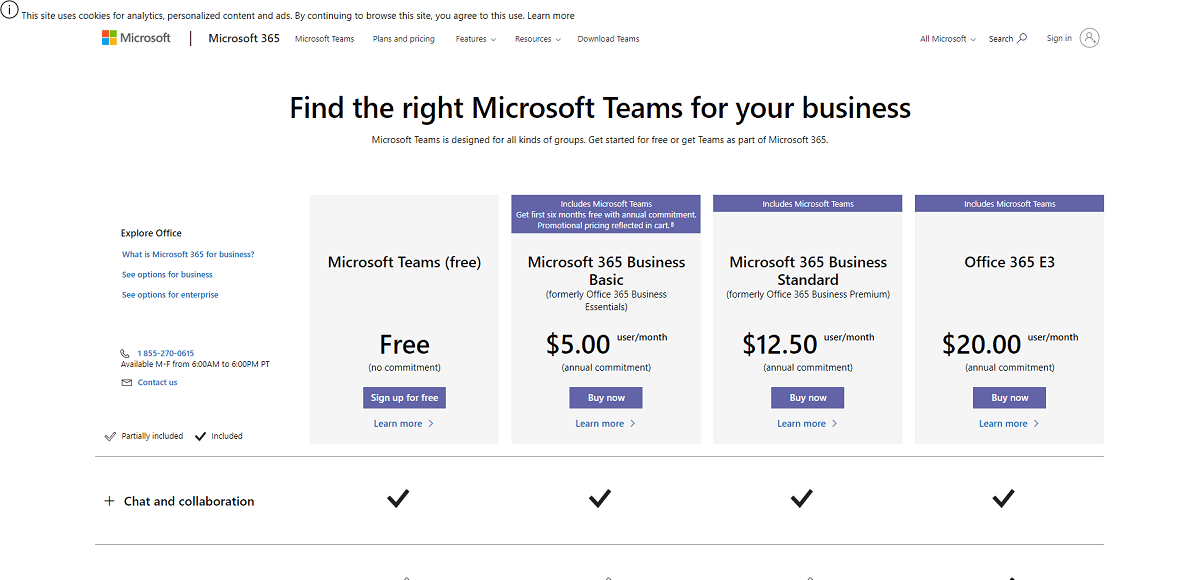Open What is Microsoft 365 for business?
Viewport: 1200px width, 580px height.
click(x=188, y=254)
